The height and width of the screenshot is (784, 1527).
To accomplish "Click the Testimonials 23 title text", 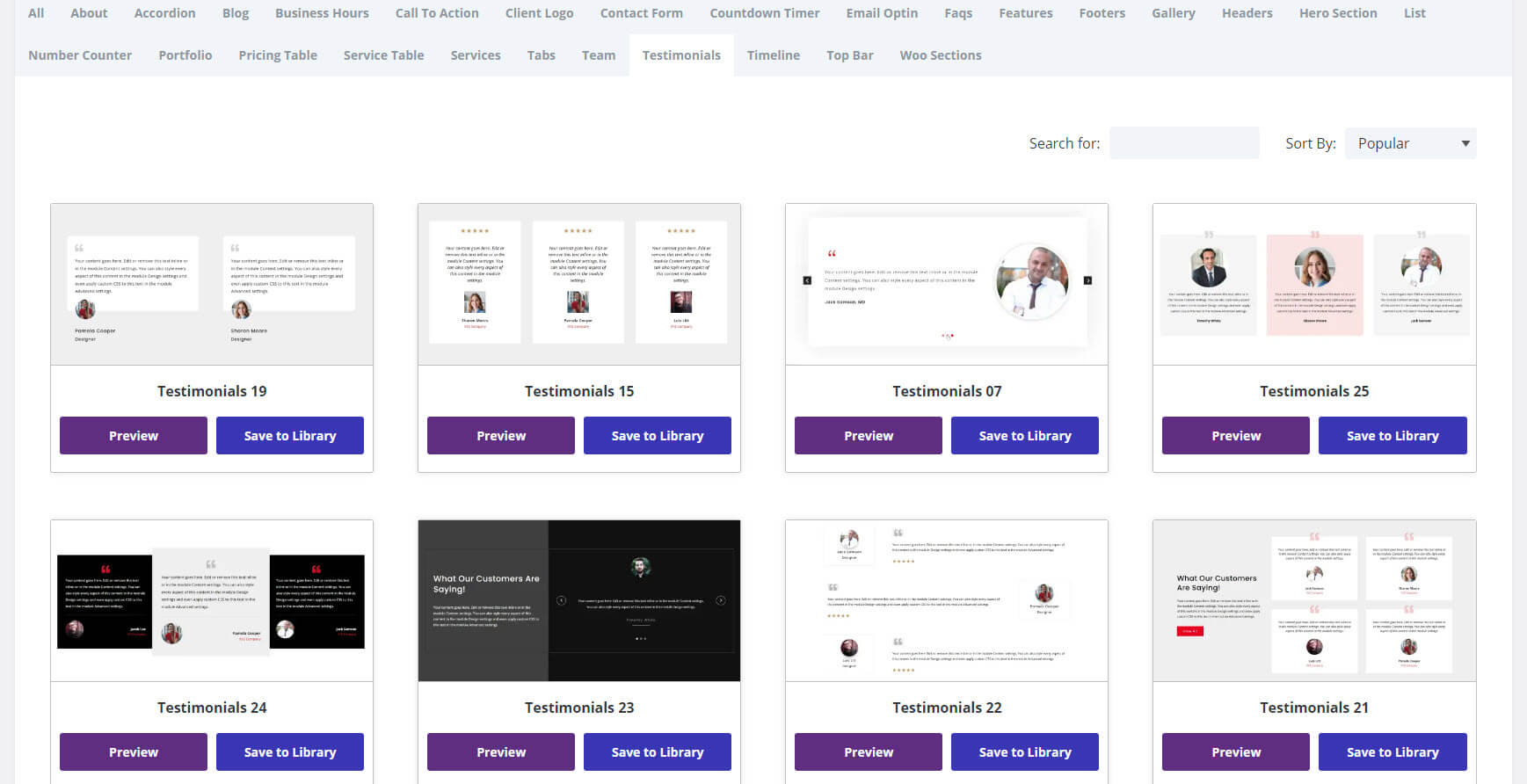I will coord(579,708).
